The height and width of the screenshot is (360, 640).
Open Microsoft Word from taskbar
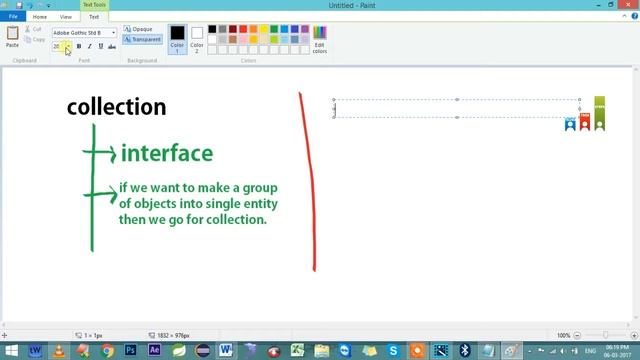tap(226, 351)
